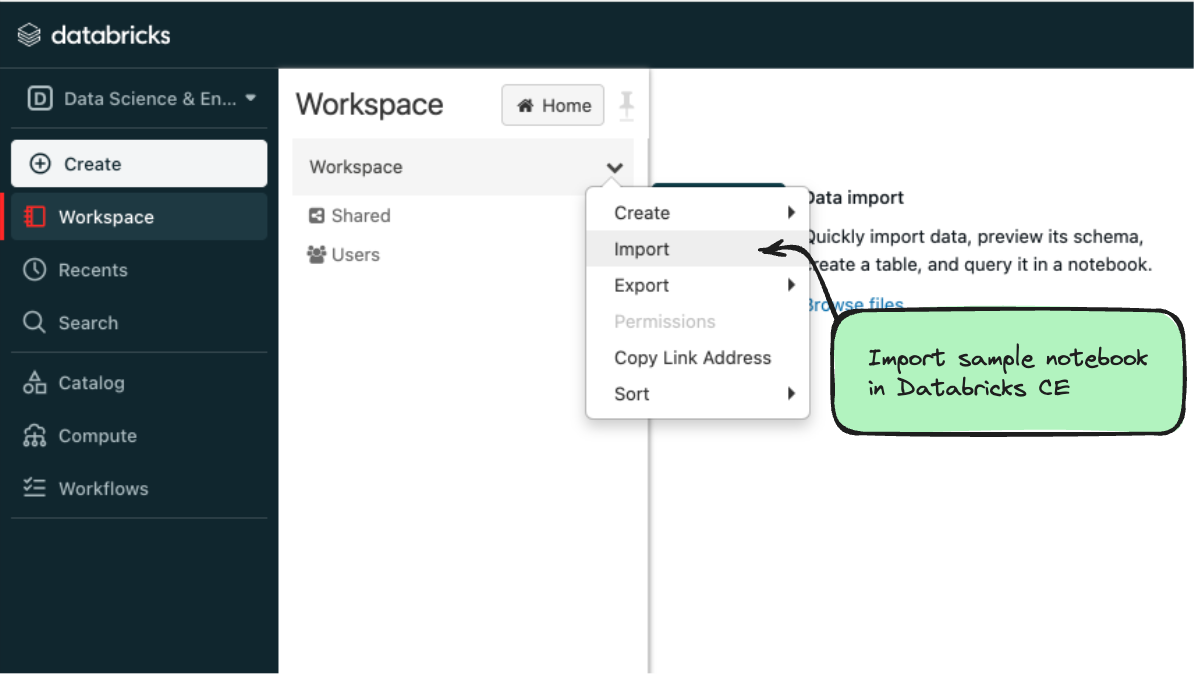Choose Copy Link Address menu item
Screen dimensions: 1196x674
click(692, 358)
